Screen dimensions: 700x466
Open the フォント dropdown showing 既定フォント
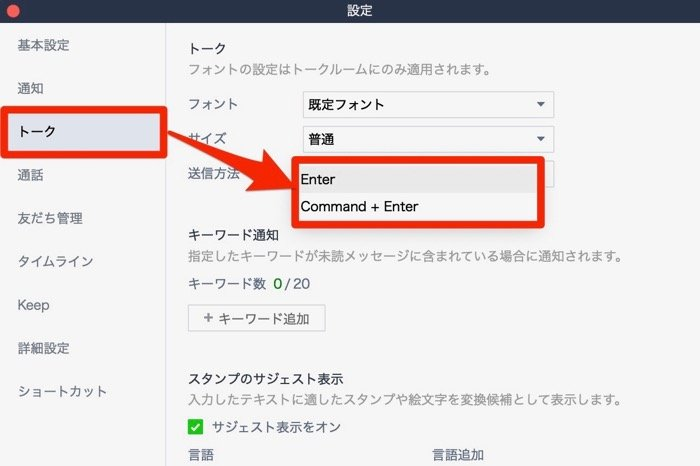tap(428, 104)
